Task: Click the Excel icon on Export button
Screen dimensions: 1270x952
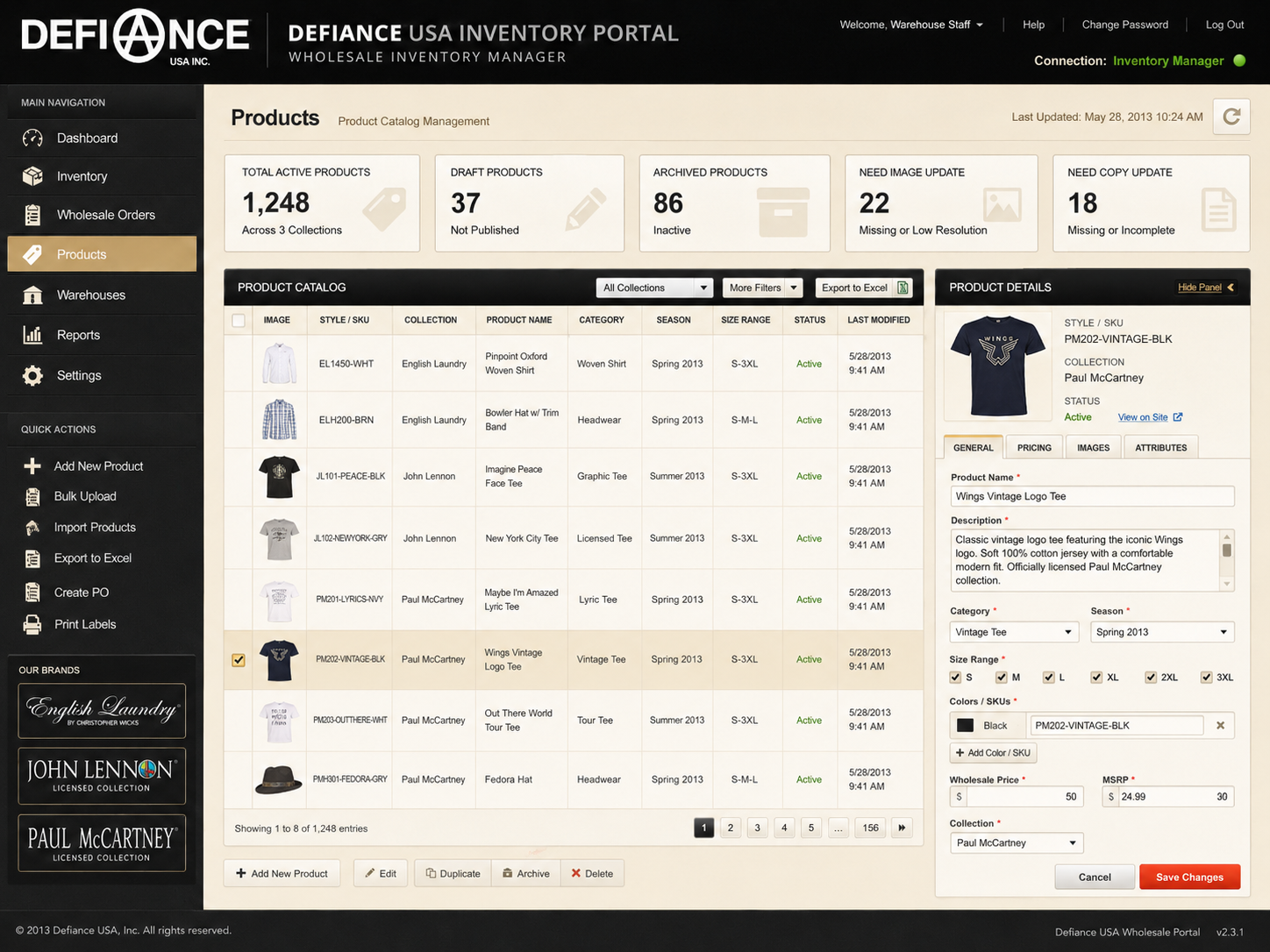Action: click(903, 288)
